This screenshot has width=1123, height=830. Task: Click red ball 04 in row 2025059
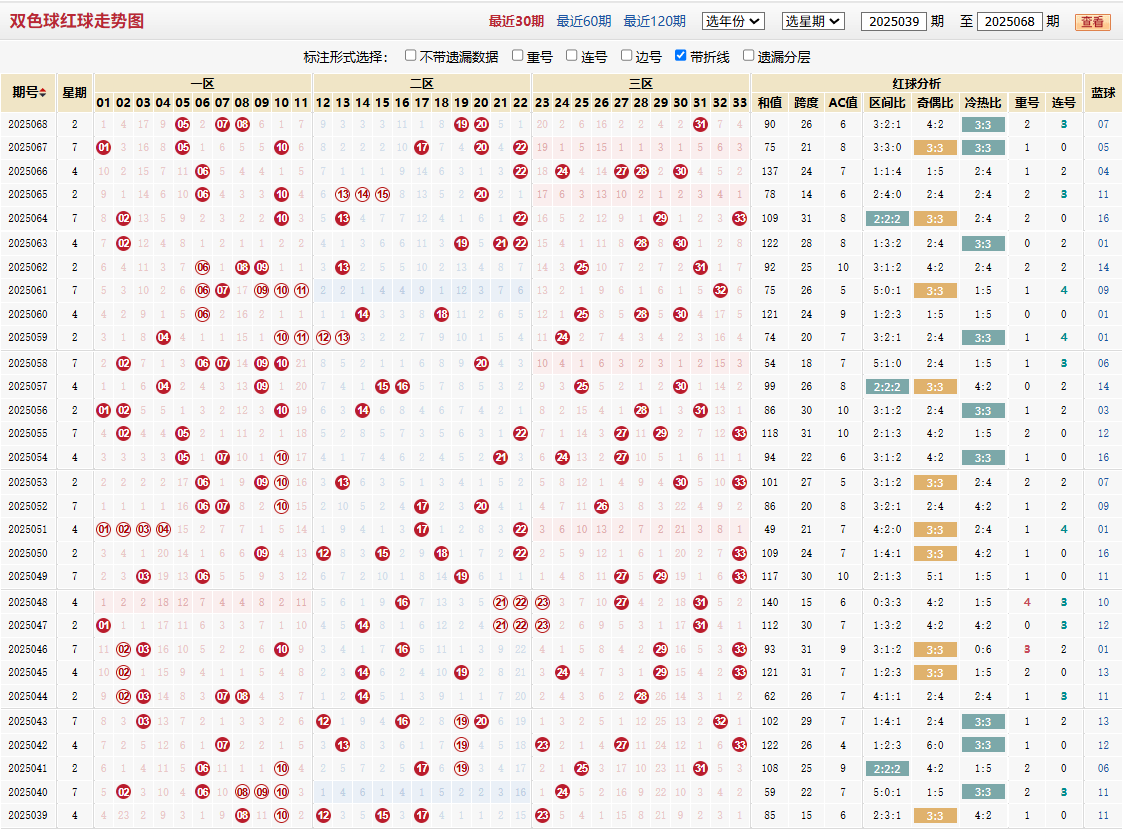click(x=163, y=337)
